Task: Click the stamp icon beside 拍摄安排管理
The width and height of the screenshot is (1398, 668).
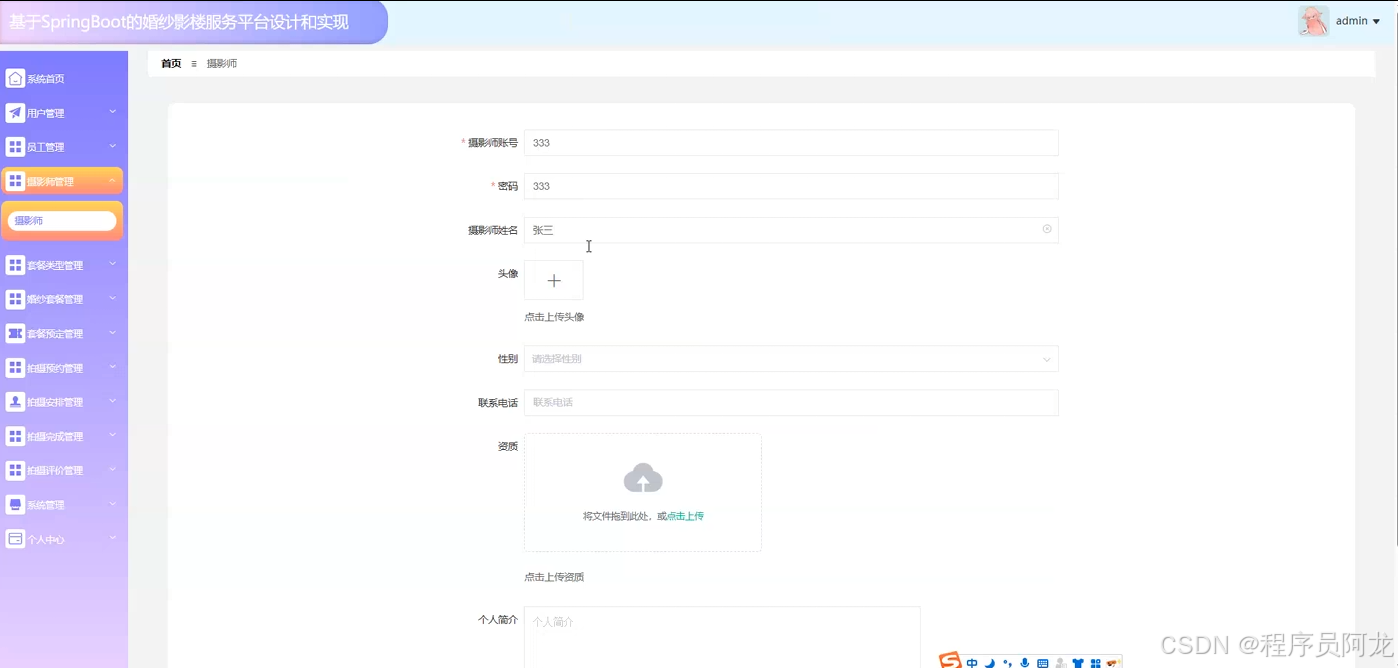Action: (x=15, y=402)
